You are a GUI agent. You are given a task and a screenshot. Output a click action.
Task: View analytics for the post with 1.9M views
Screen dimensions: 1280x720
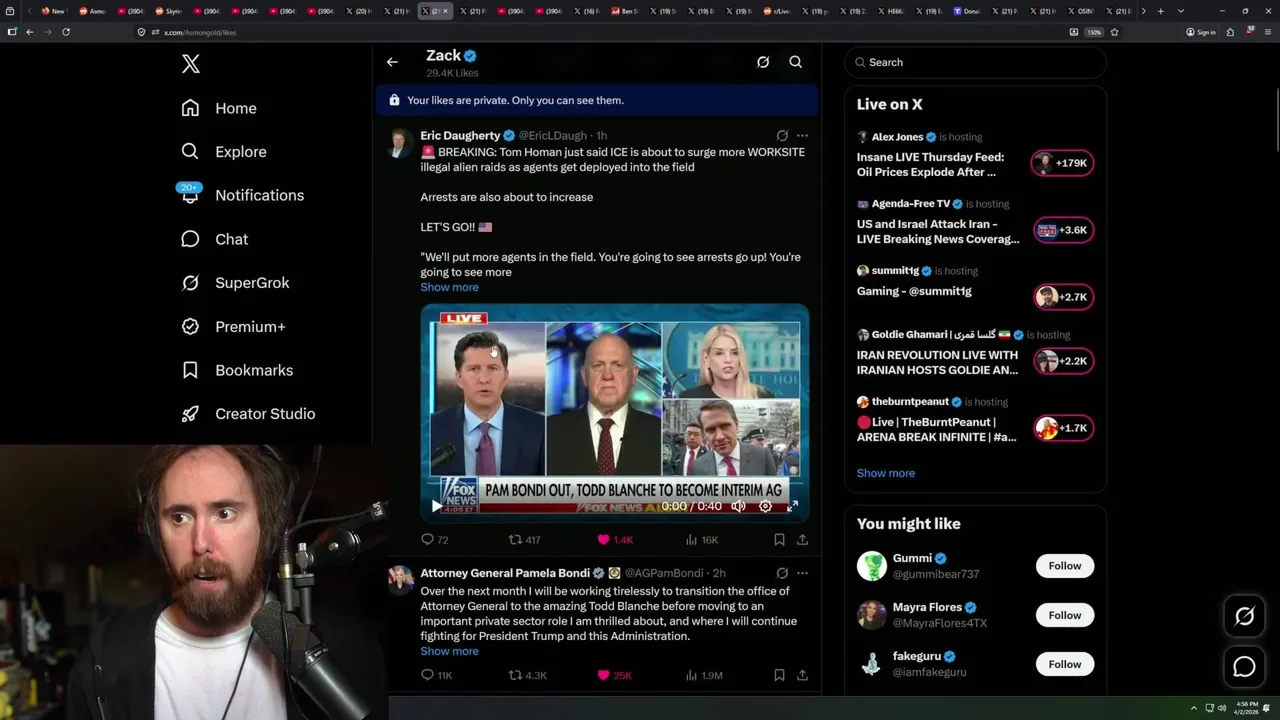tap(704, 675)
